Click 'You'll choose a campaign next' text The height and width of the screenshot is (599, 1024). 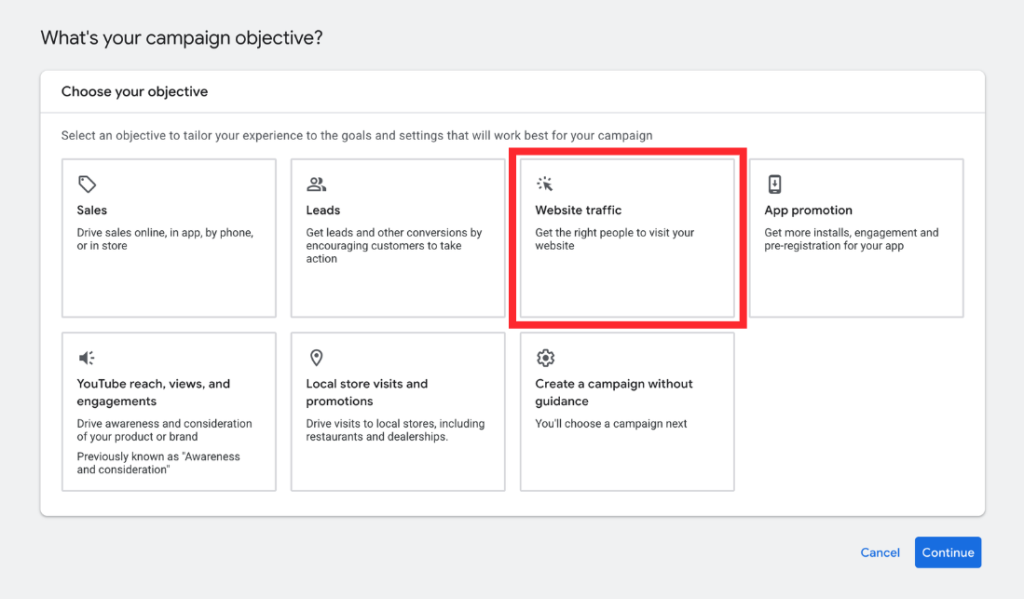pos(611,424)
